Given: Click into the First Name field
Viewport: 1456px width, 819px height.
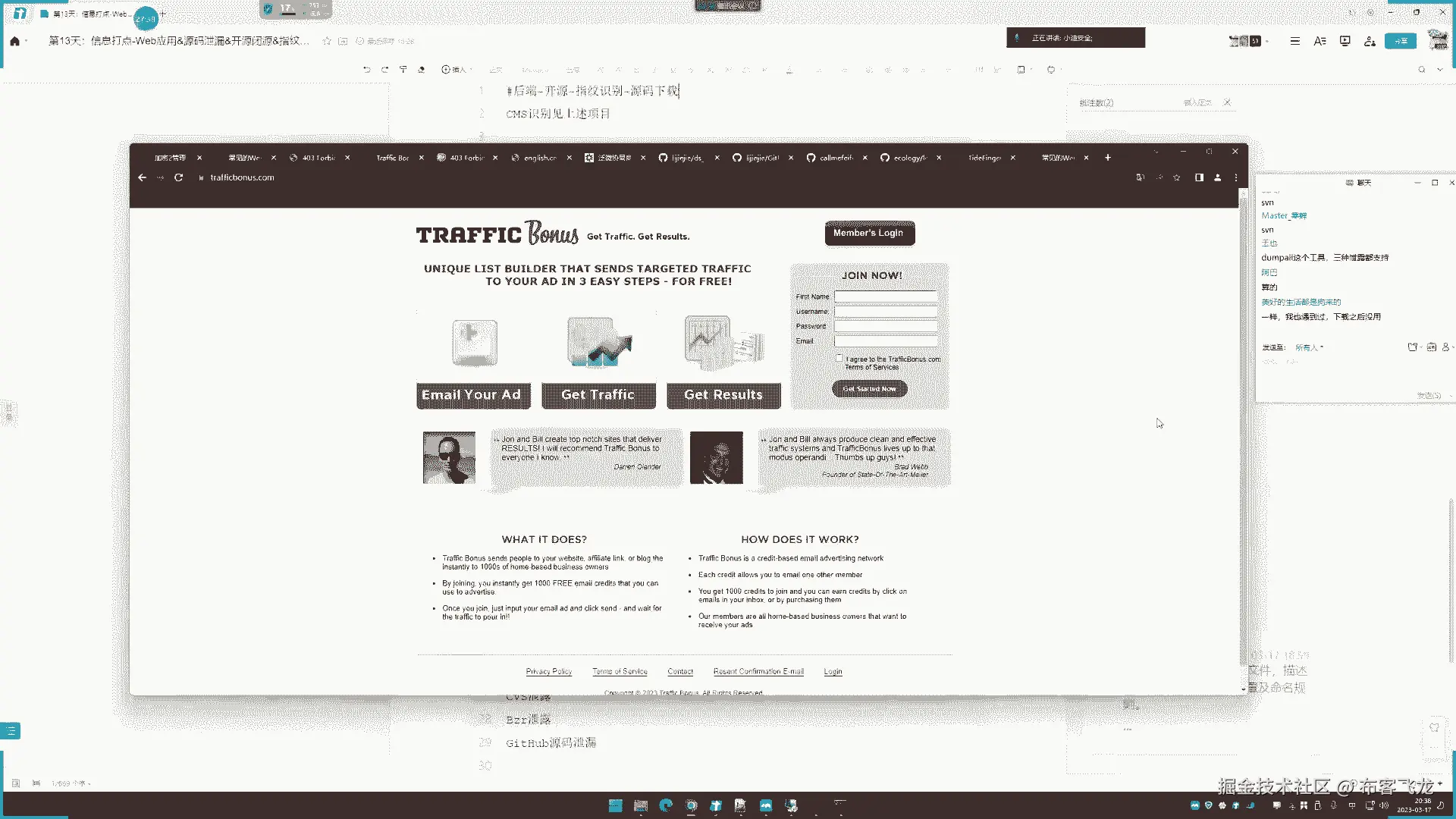Looking at the screenshot, I should [x=886, y=297].
